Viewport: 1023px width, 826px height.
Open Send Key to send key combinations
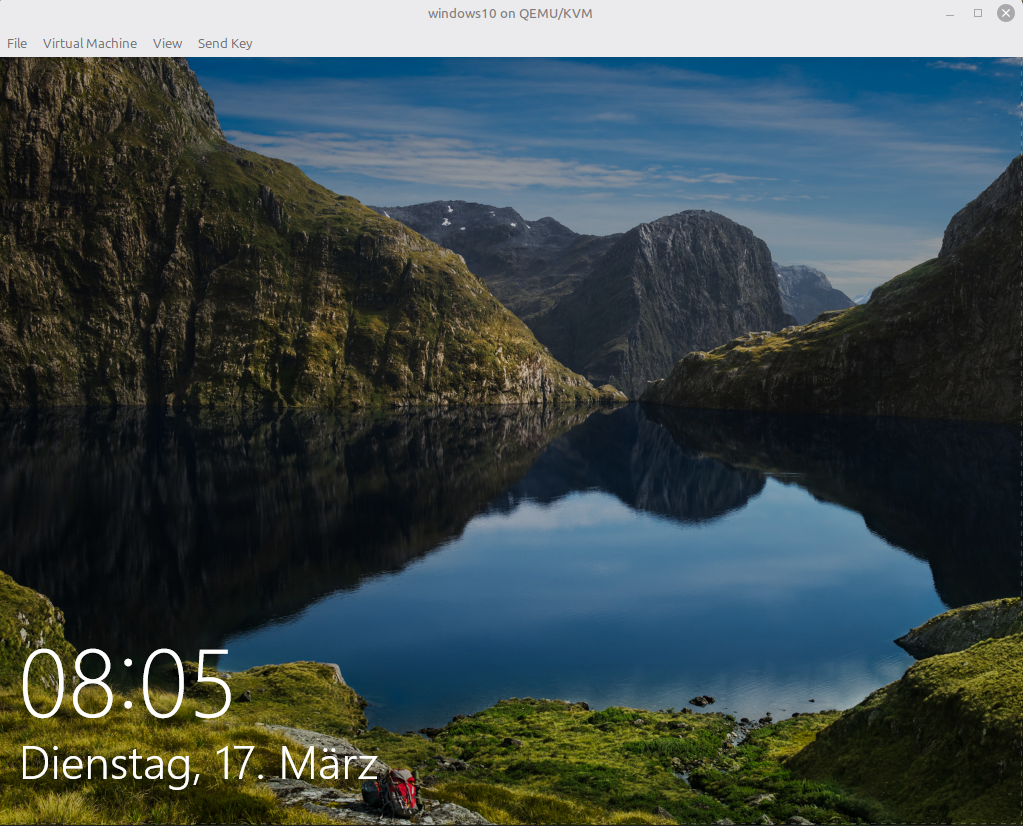pos(224,43)
